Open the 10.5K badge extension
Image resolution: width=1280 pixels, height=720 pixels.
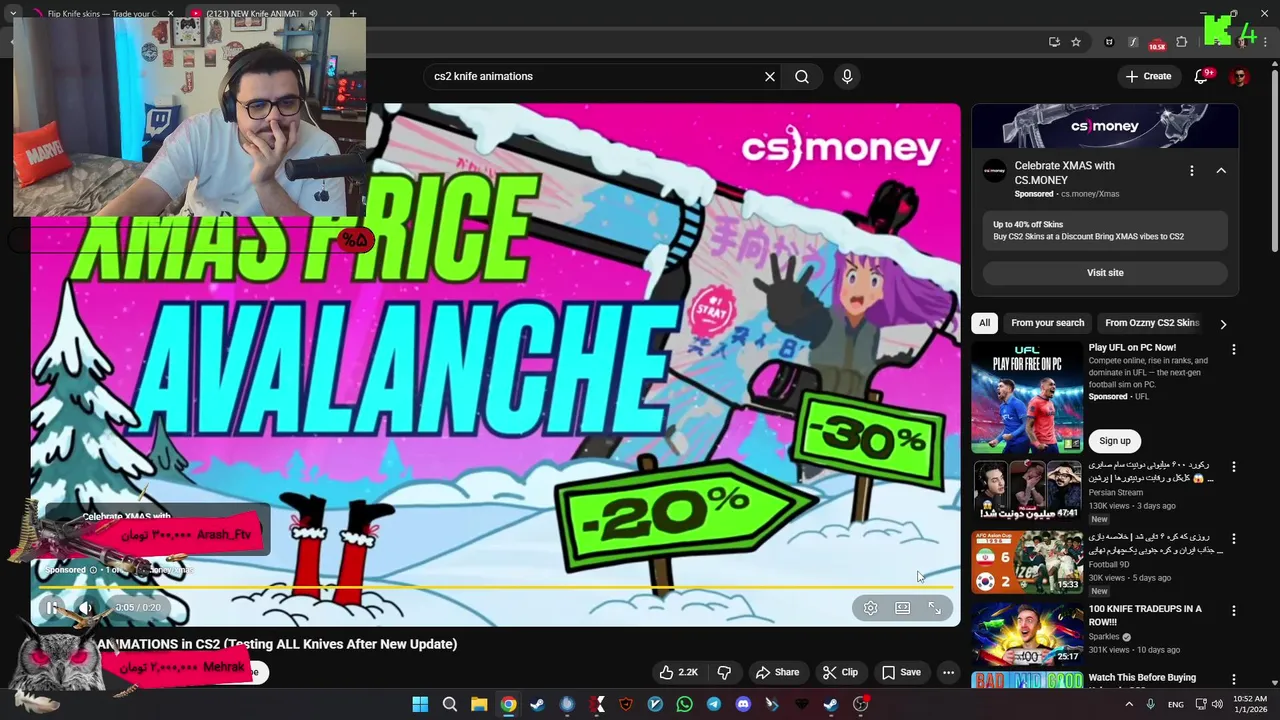[x=1157, y=43]
